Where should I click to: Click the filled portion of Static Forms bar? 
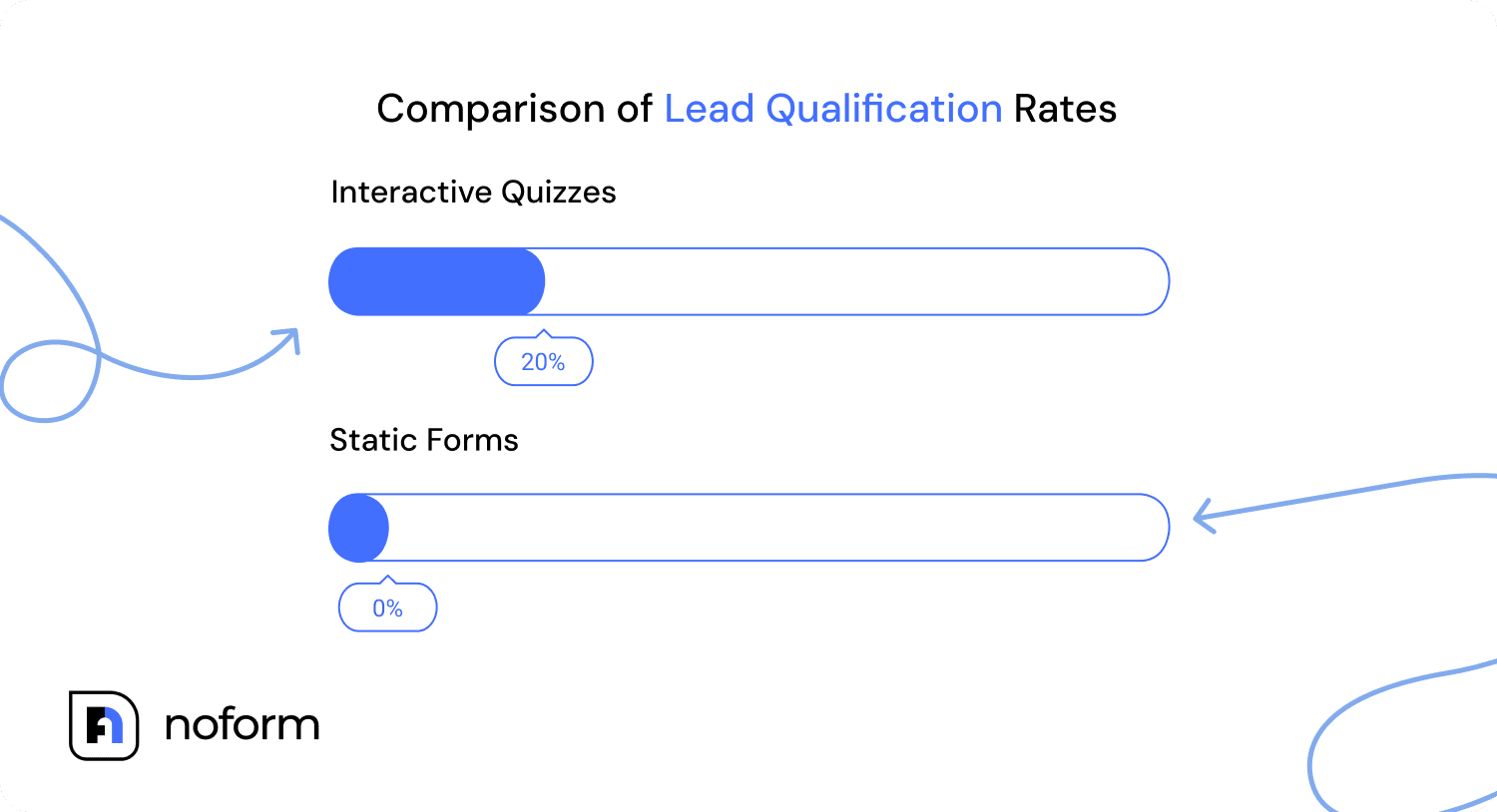pos(358,528)
